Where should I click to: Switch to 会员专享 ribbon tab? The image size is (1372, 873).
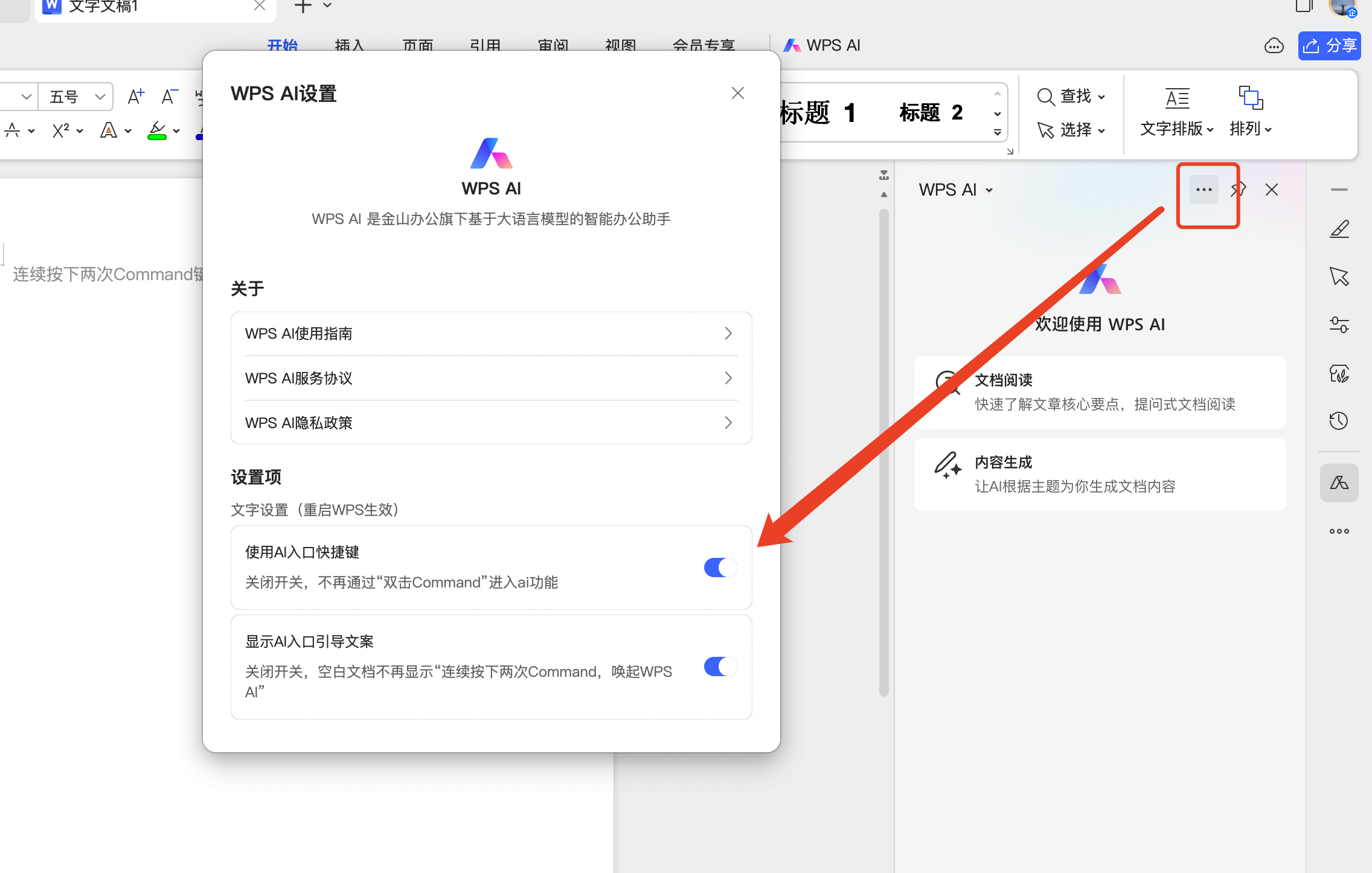704,45
